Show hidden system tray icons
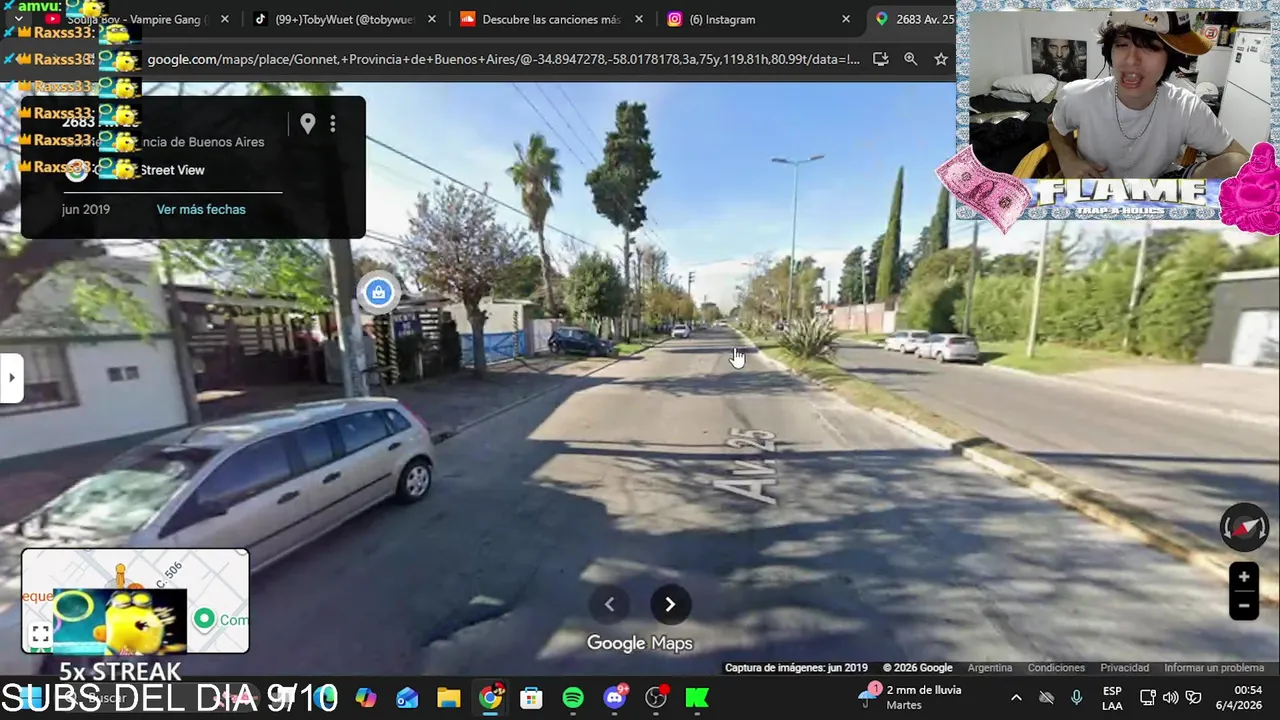 pyautogui.click(x=1016, y=698)
